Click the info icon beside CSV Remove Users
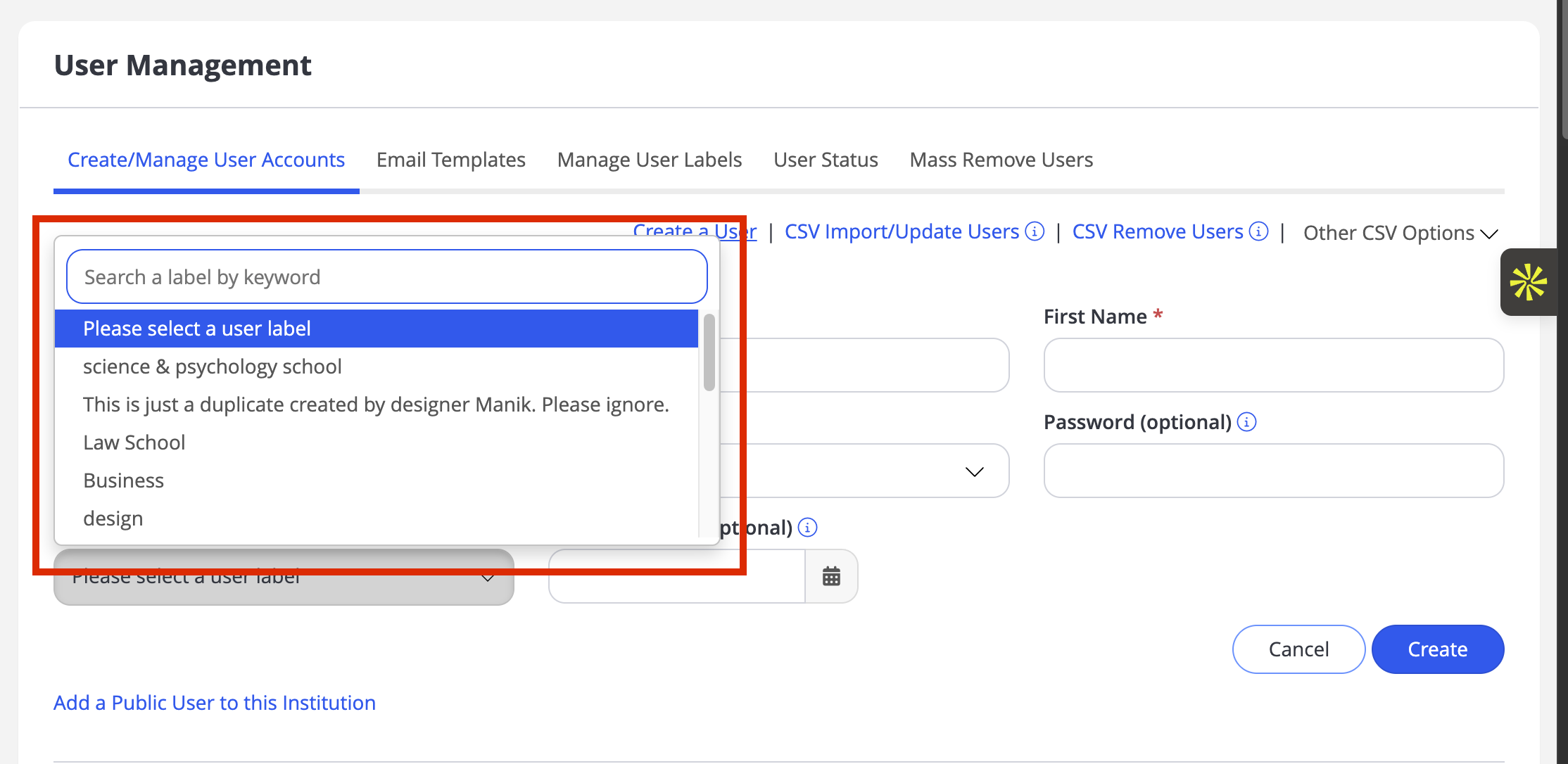The image size is (1568, 764). coord(1258,231)
